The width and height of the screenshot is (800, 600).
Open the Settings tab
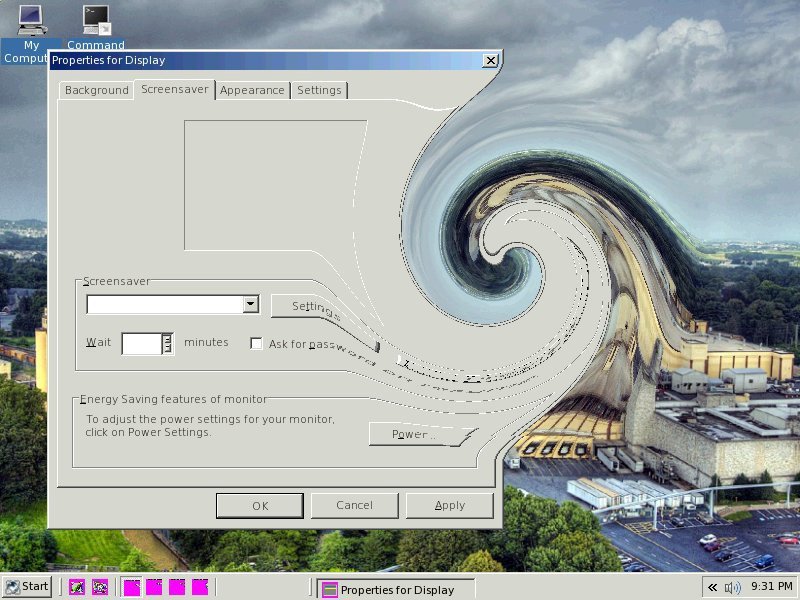(319, 90)
